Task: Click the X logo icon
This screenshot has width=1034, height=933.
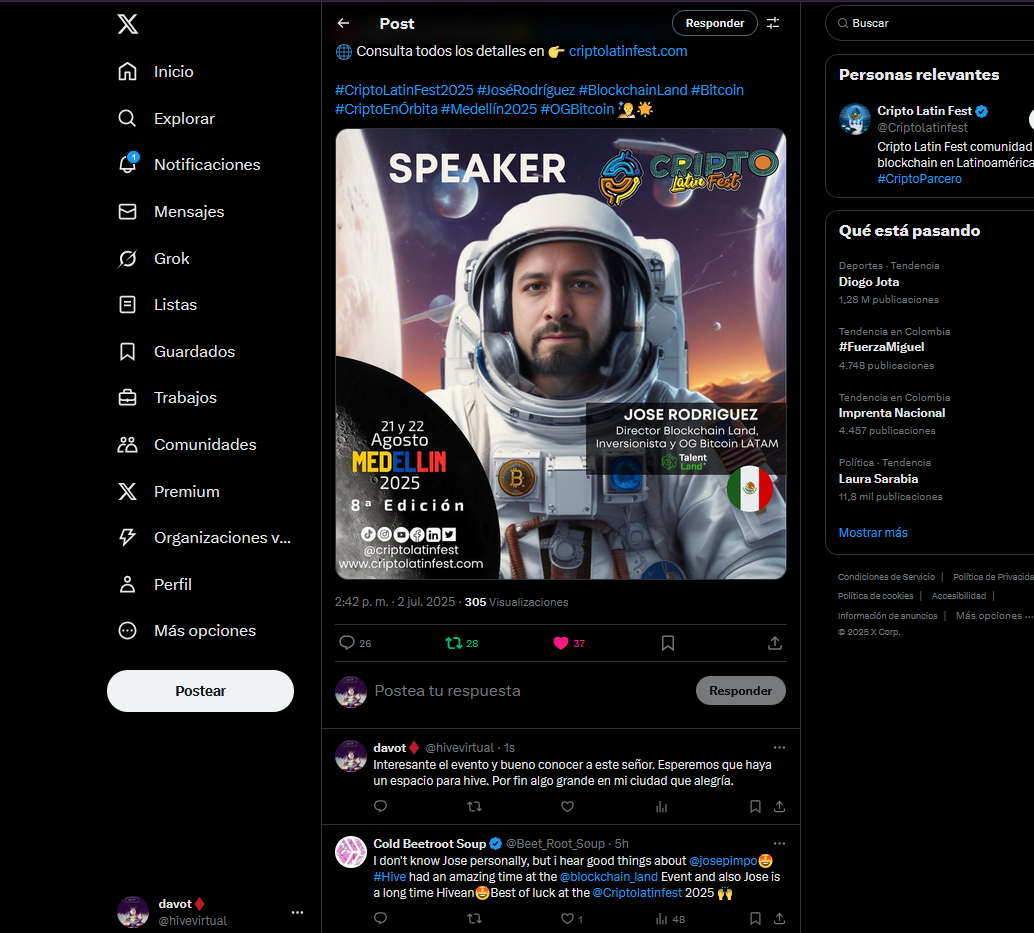Action: click(127, 24)
